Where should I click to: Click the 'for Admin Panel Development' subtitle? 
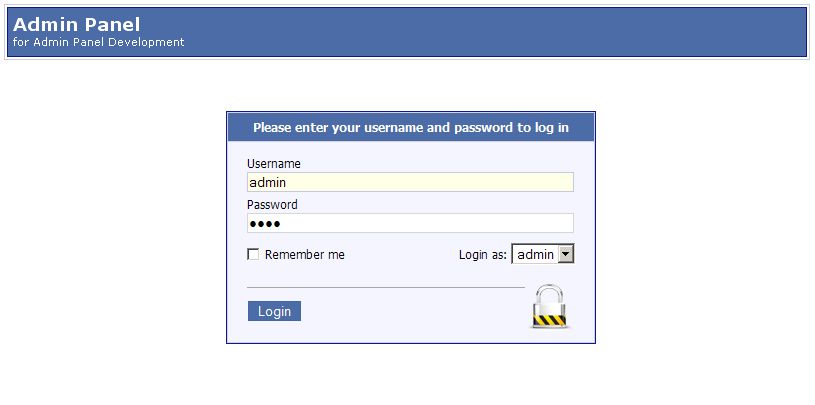click(98, 43)
